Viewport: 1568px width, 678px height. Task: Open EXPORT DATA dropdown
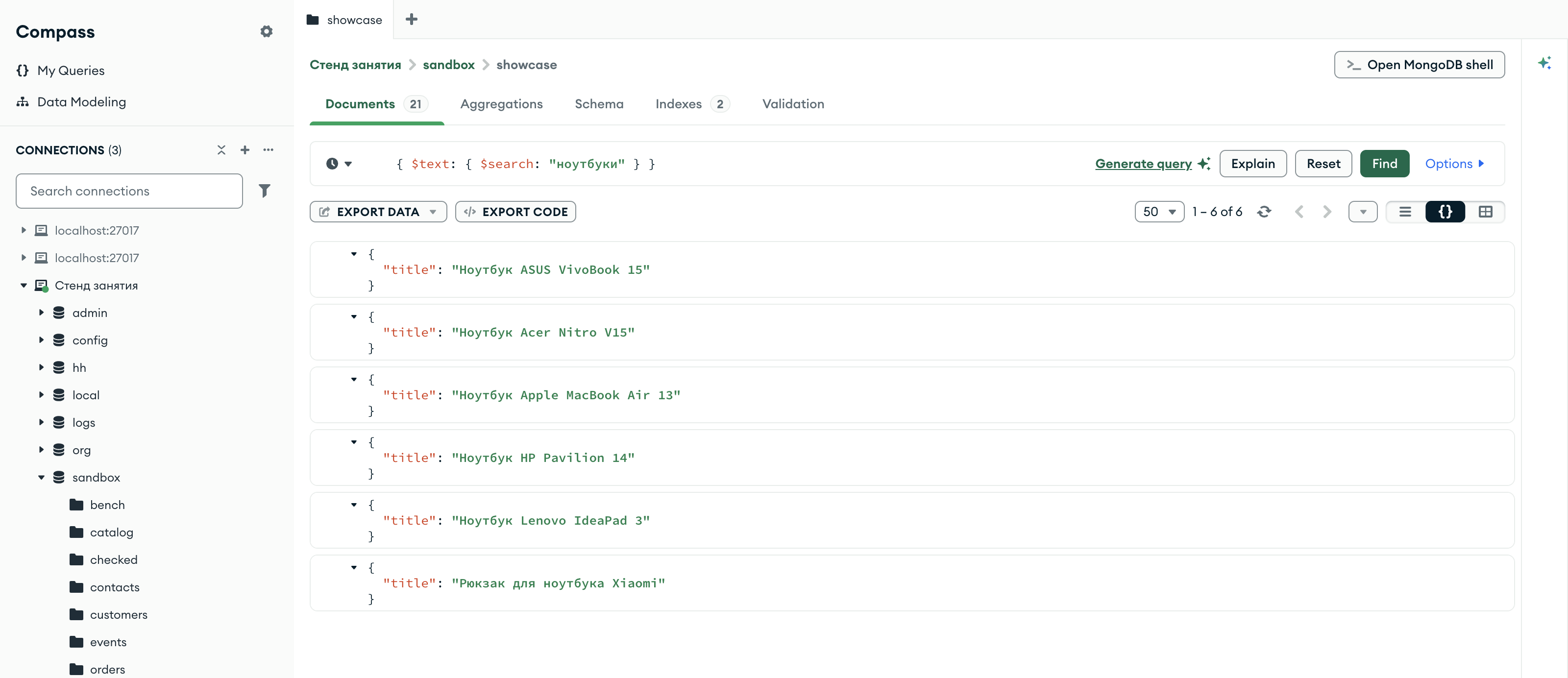tap(378, 212)
